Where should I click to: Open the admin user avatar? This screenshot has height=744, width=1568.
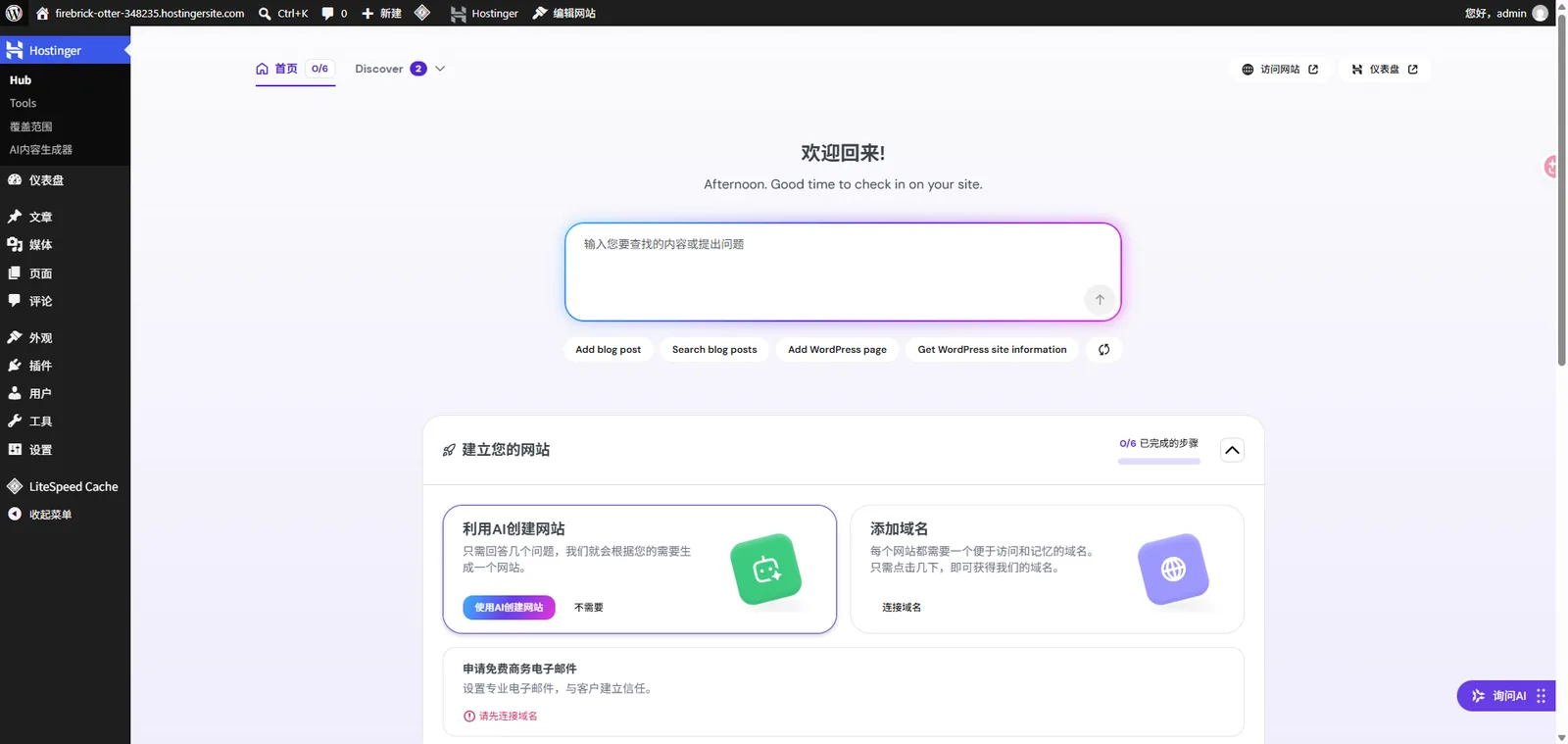coord(1540,13)
